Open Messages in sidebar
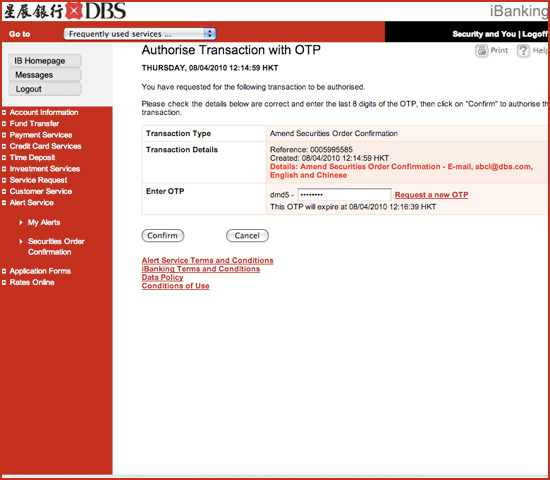 [x=45, y=75]
